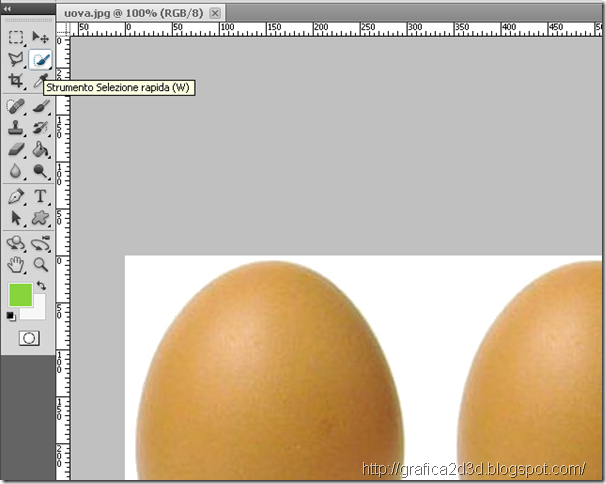Select the Path Selection tool

pos(16,218)
